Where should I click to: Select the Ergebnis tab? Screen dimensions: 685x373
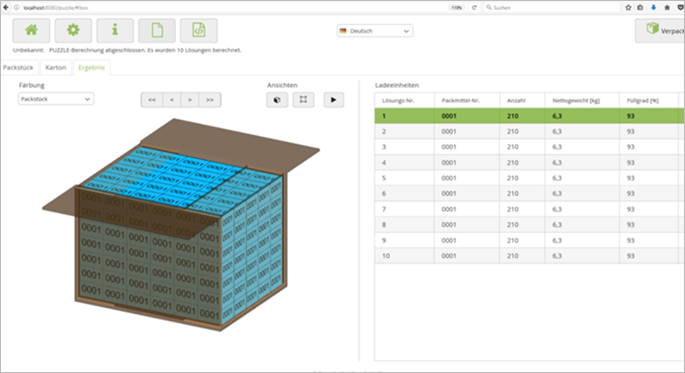pyautogui.click(x=91, y=68)
